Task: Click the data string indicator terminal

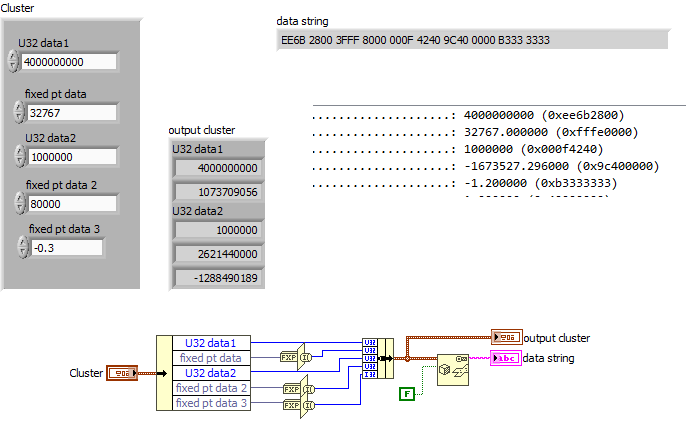Action: (506, 358)
